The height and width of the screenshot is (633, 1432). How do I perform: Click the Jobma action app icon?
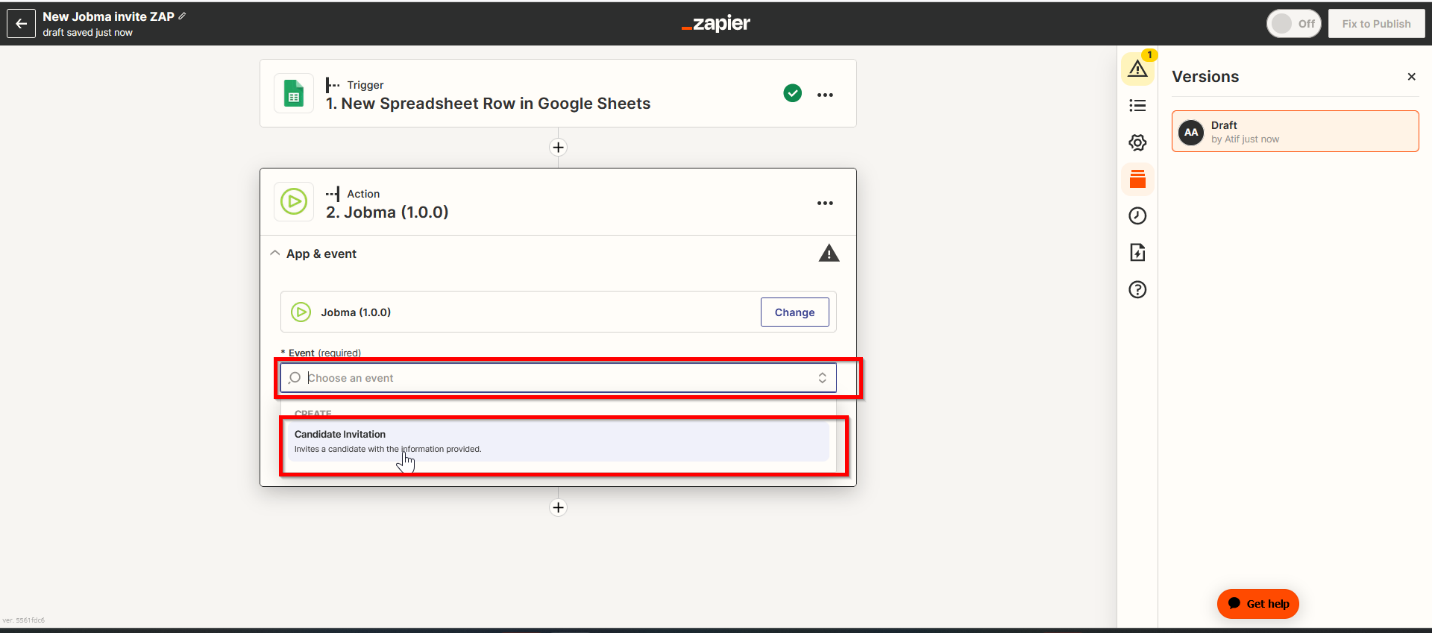click(x=294, y=202)
